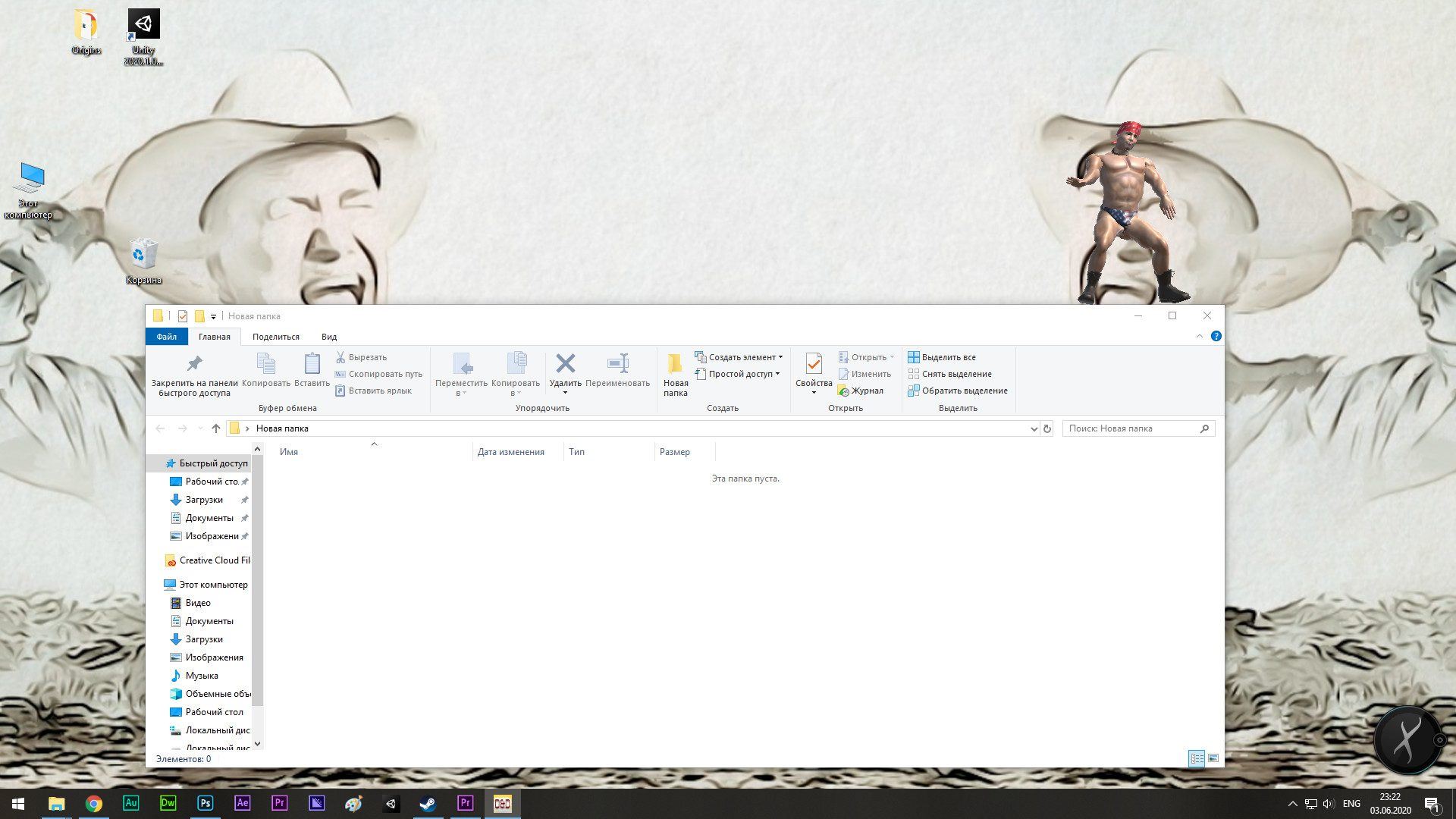The height and width of the screenshot is (819, 1456).
Task: Switch to the Вид ribbon tab
Action: (328, 336)
